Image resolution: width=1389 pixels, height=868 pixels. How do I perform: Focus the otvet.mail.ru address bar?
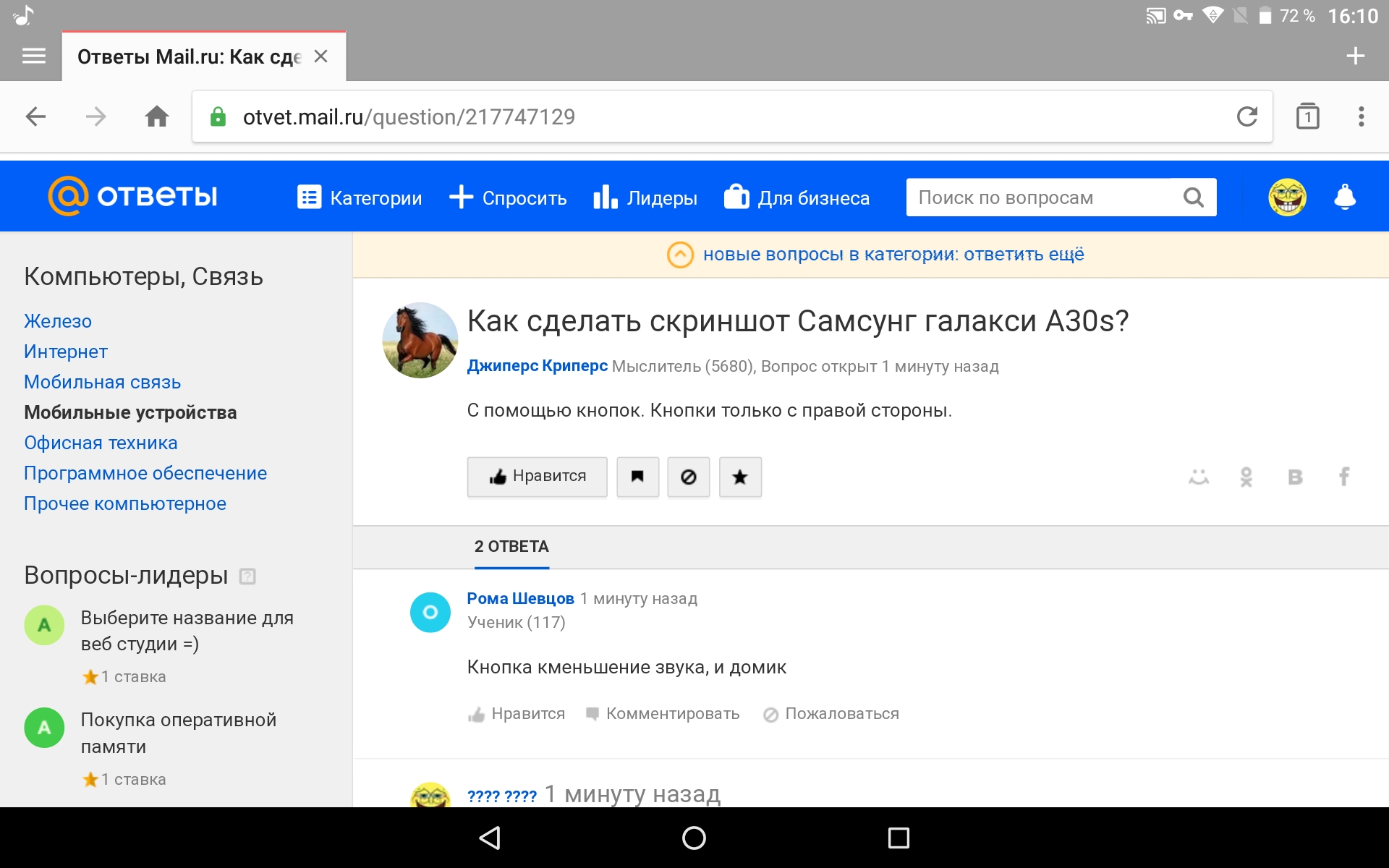731,116
